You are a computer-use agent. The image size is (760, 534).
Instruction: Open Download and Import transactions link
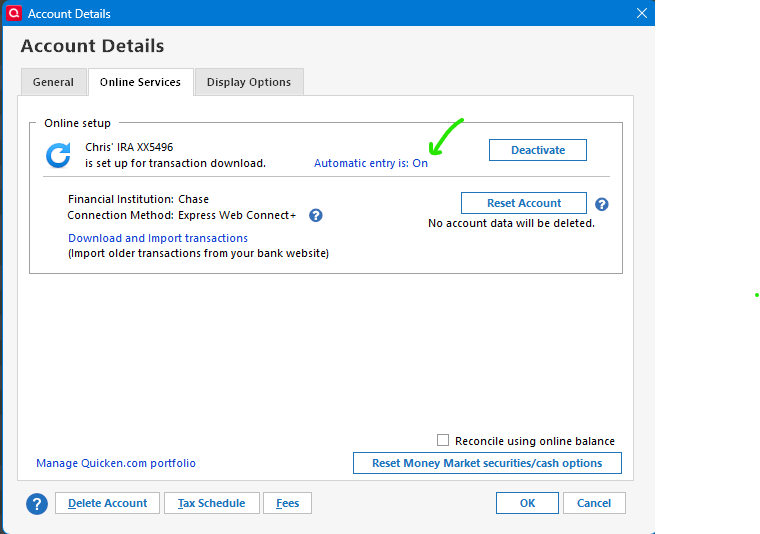(158, 238)
